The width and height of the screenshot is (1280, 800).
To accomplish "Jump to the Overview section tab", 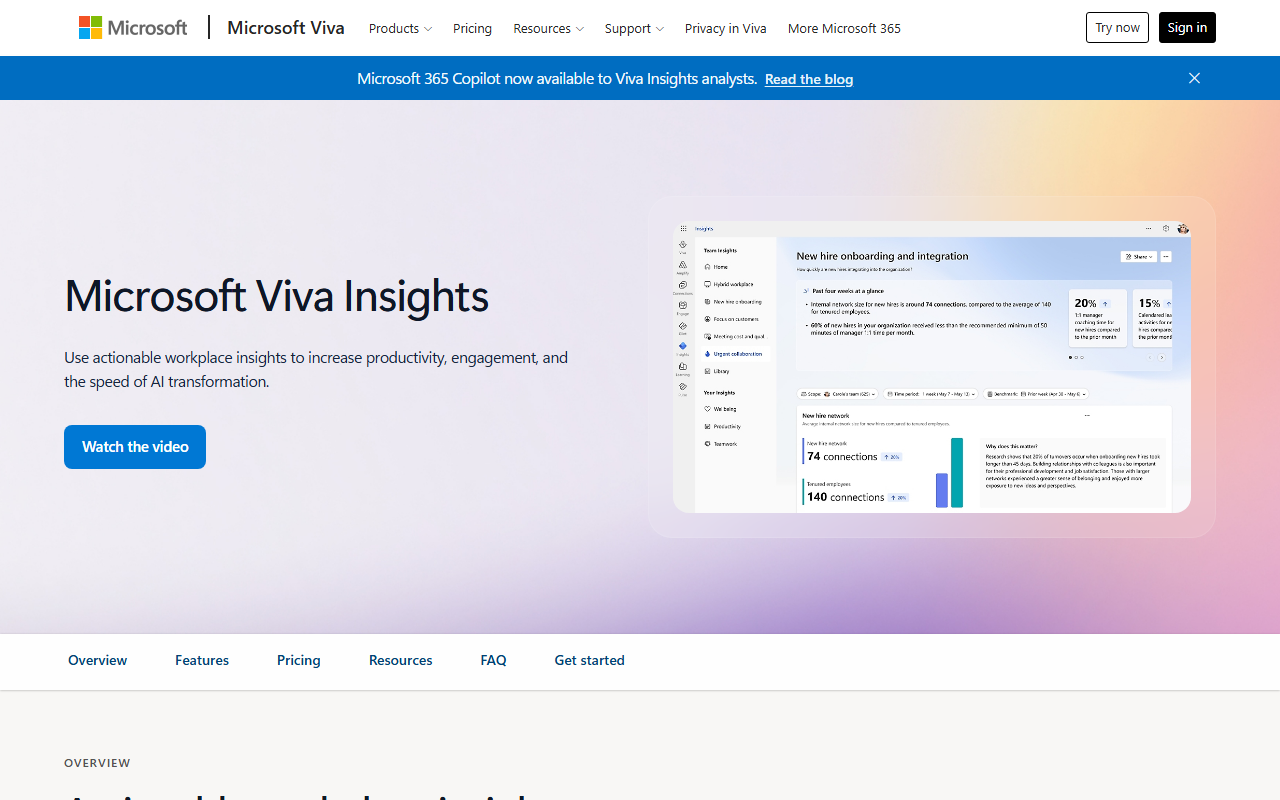I will [97, 660].
